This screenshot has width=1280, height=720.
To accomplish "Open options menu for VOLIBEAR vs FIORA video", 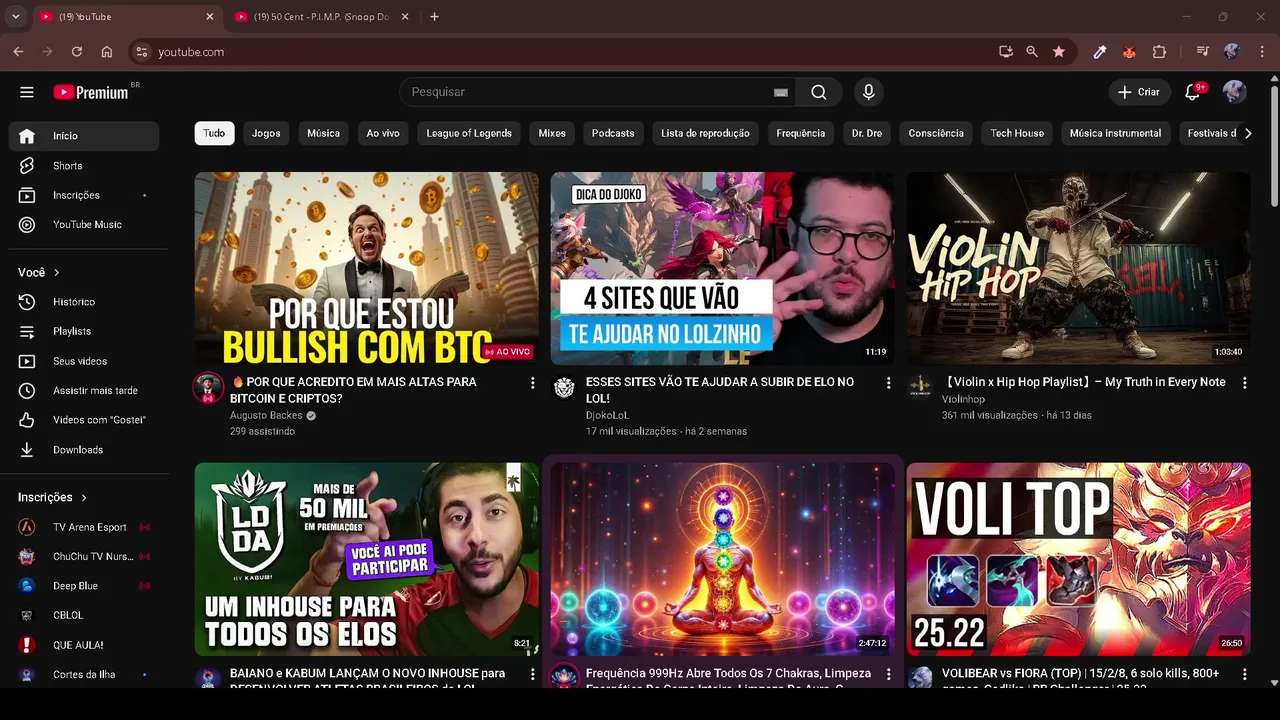I will pos(1244,675).
